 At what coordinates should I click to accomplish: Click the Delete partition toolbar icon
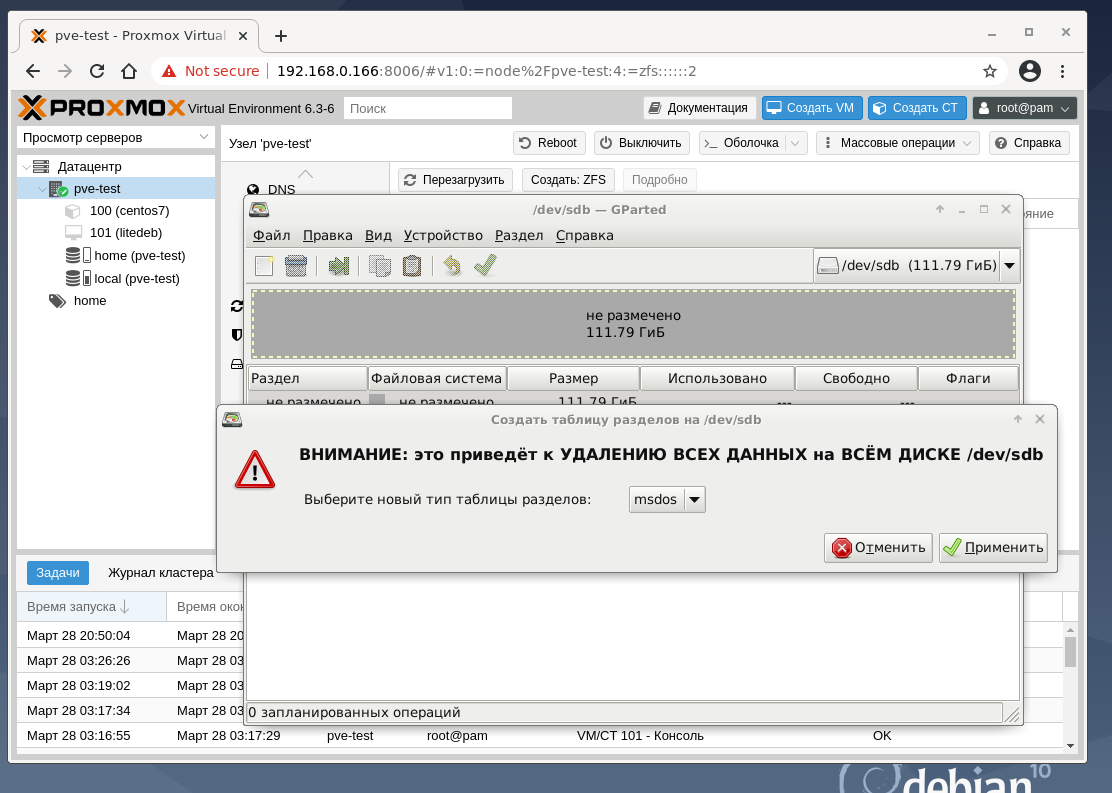[296, 266]
